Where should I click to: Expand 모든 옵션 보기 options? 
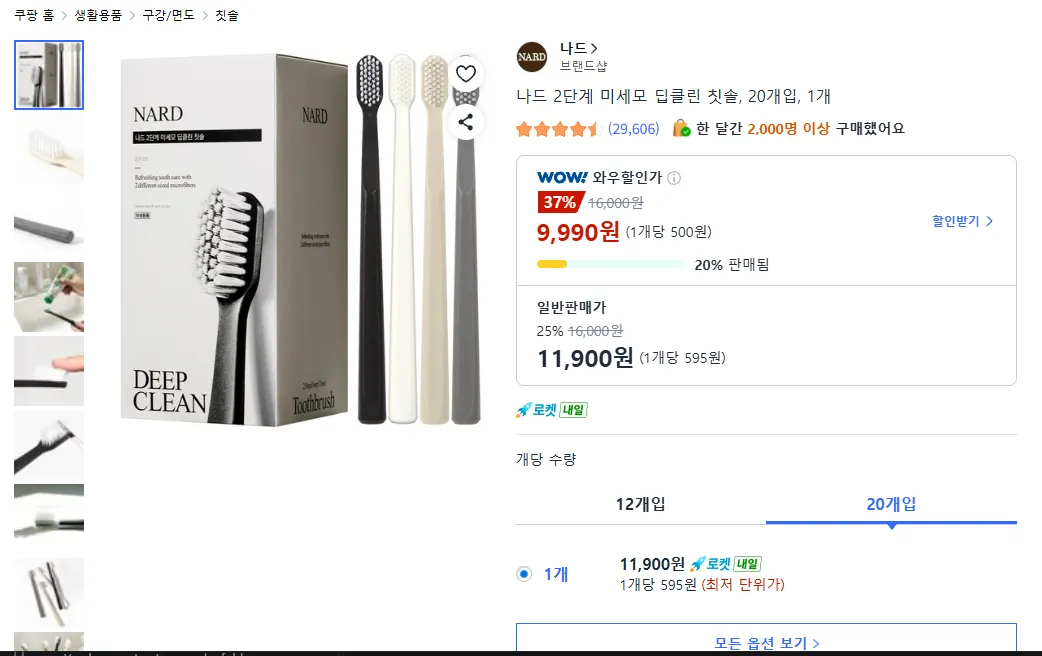pyautogui.click(x=766, y=639)
